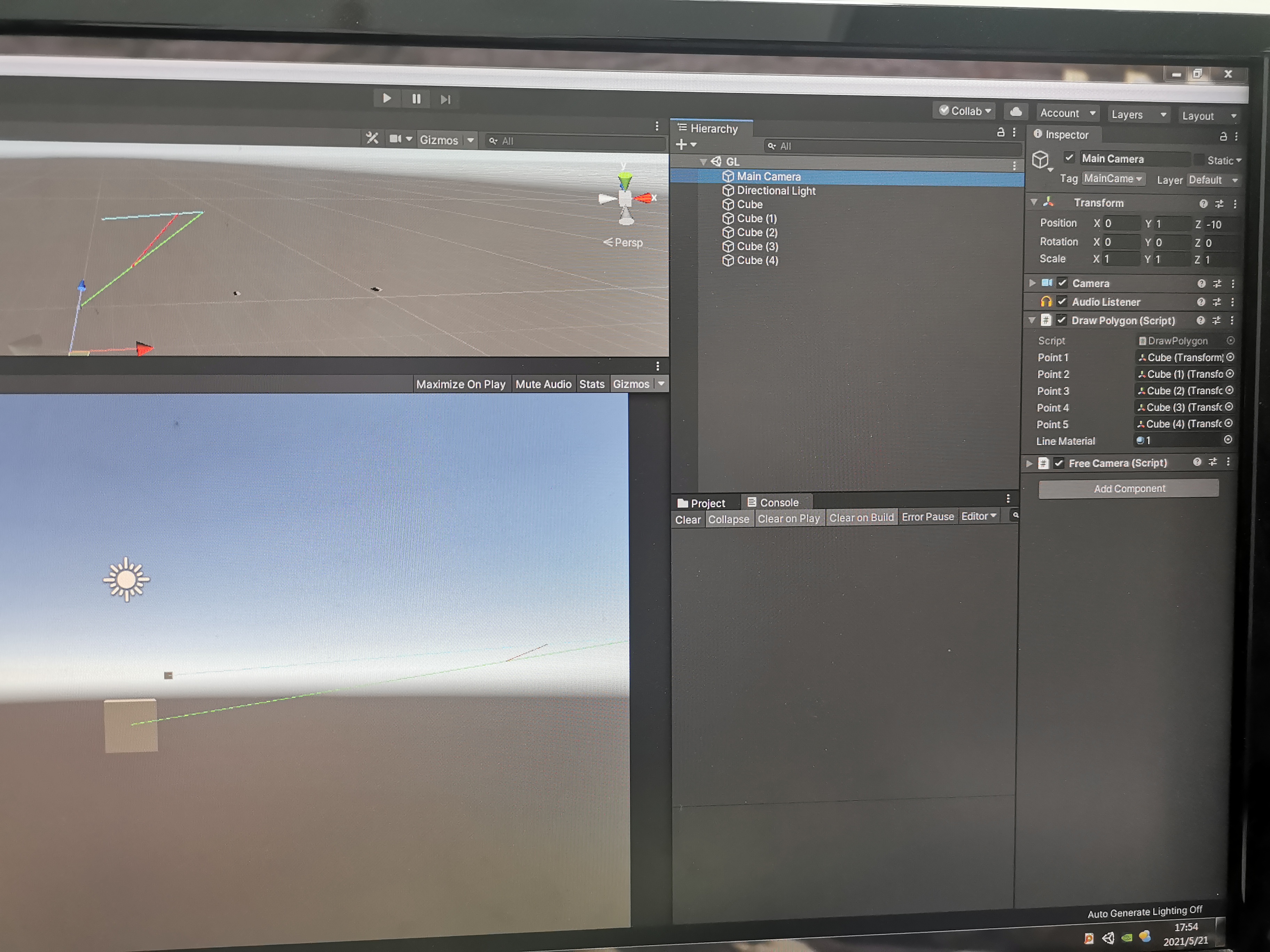Expand the Camera component foldout
The width and height of the screenshot is (1270, 952).
point(1032,282)
